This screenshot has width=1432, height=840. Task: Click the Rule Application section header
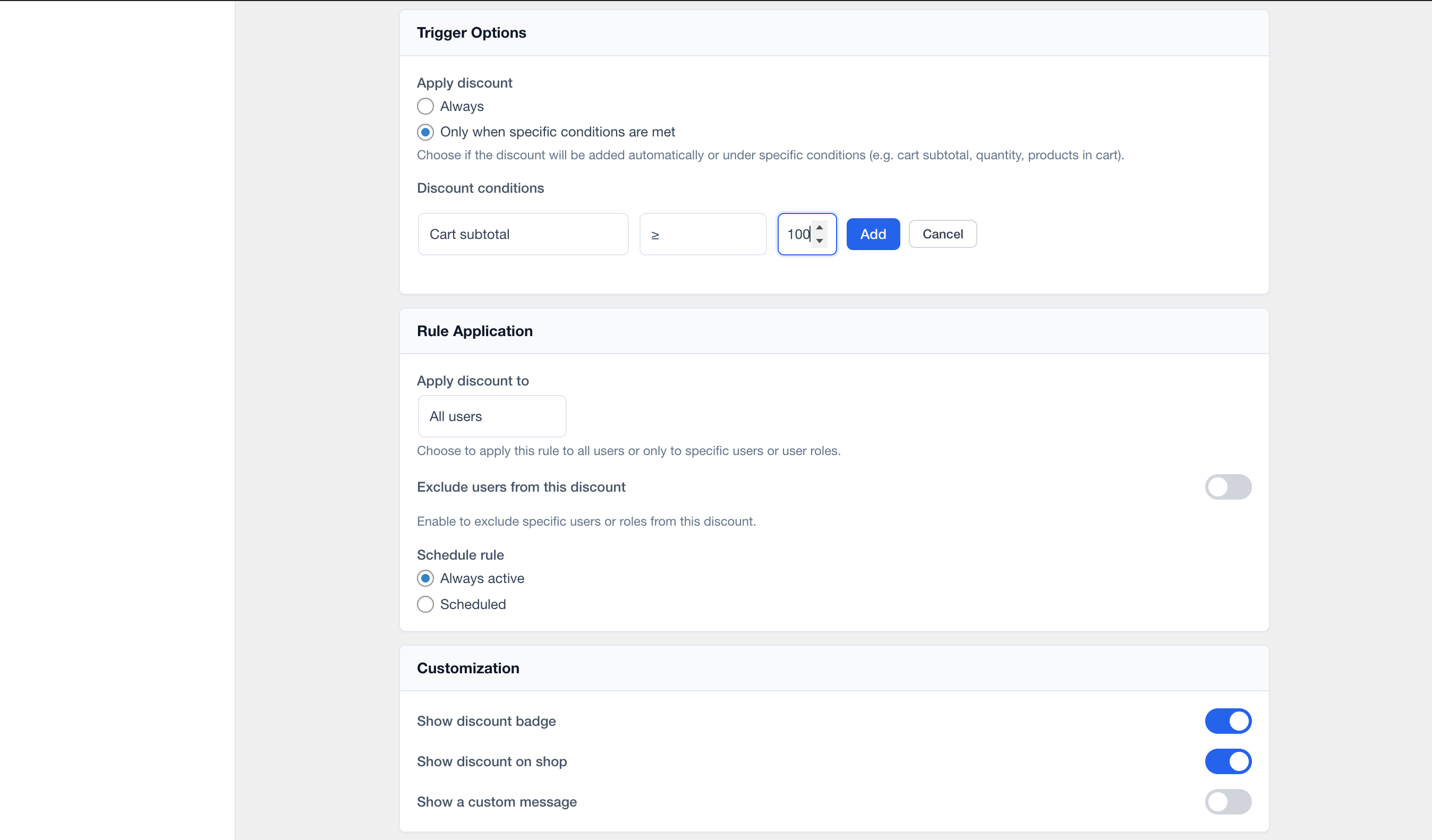click(x=474, y=331)
